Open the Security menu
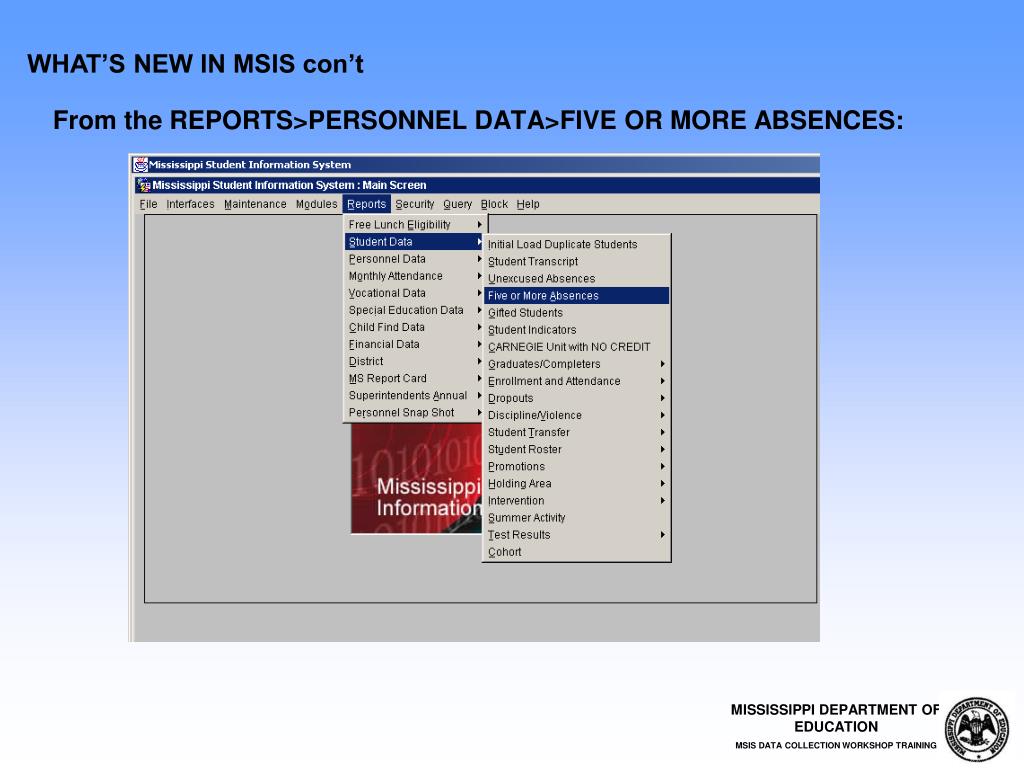1024x768 pixels. (x=414, y=204)
